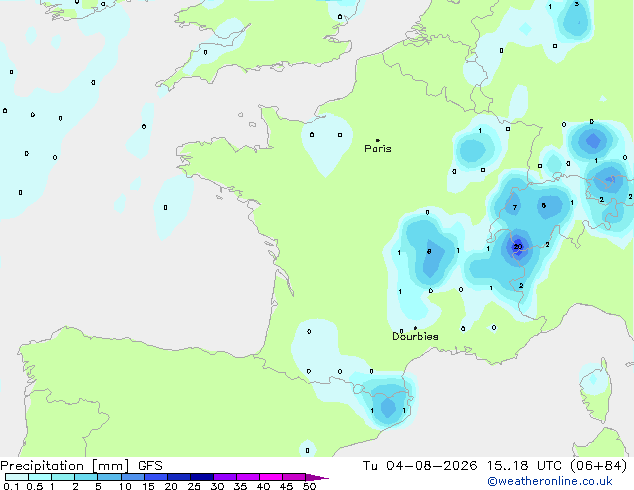Click the legend swatch between 0.5 and 1
Image resolution: width=634 pixels, height=490 pixels.
coord(40,477)
